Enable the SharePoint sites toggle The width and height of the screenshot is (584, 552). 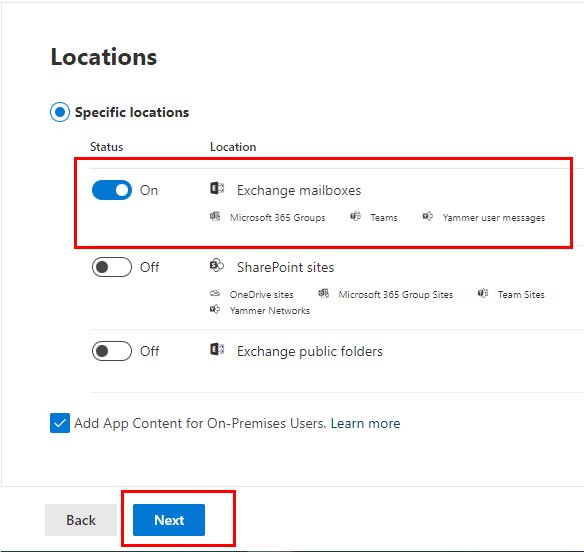(112, 267)
